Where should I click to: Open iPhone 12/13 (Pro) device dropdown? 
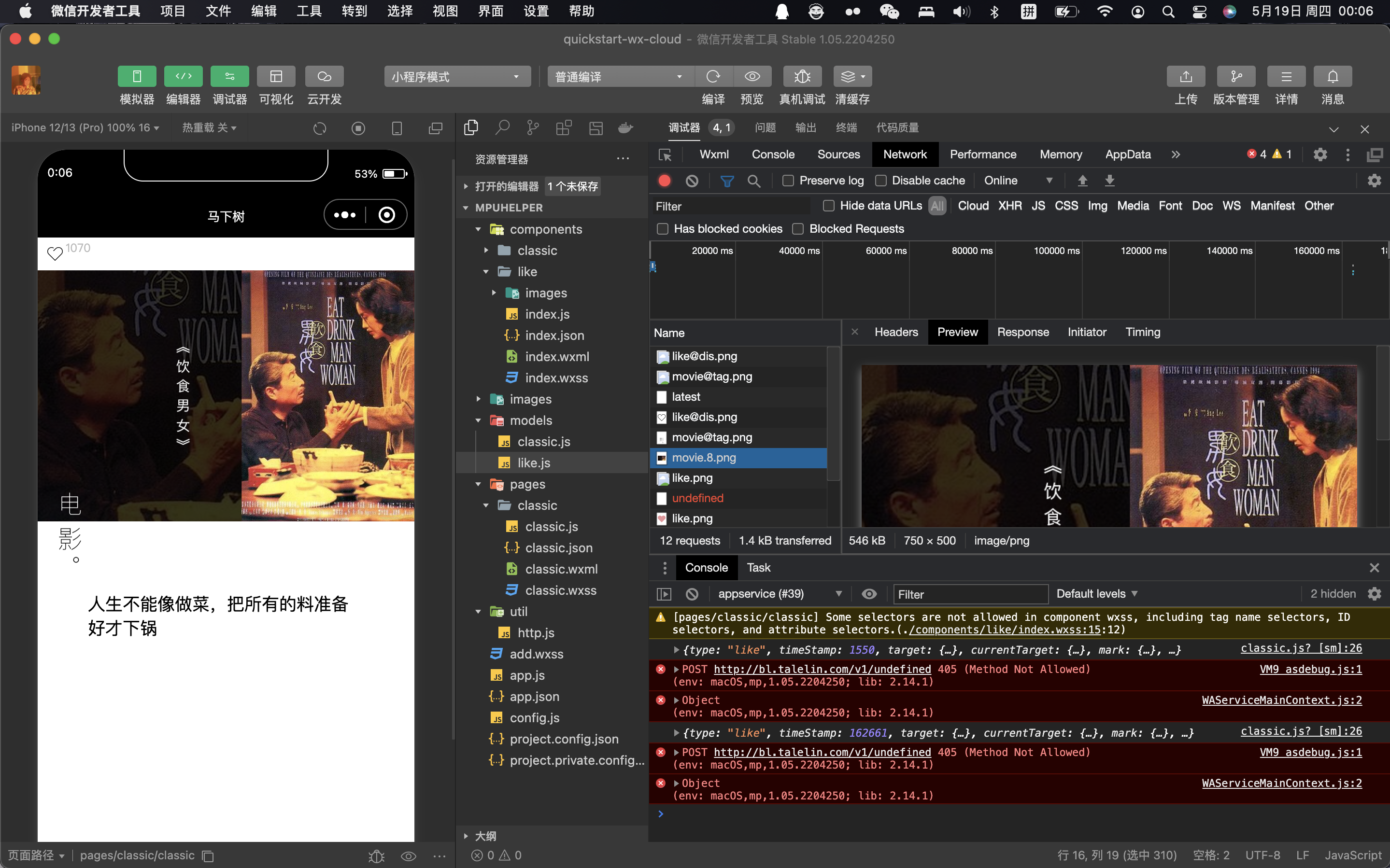coord(85,127)
